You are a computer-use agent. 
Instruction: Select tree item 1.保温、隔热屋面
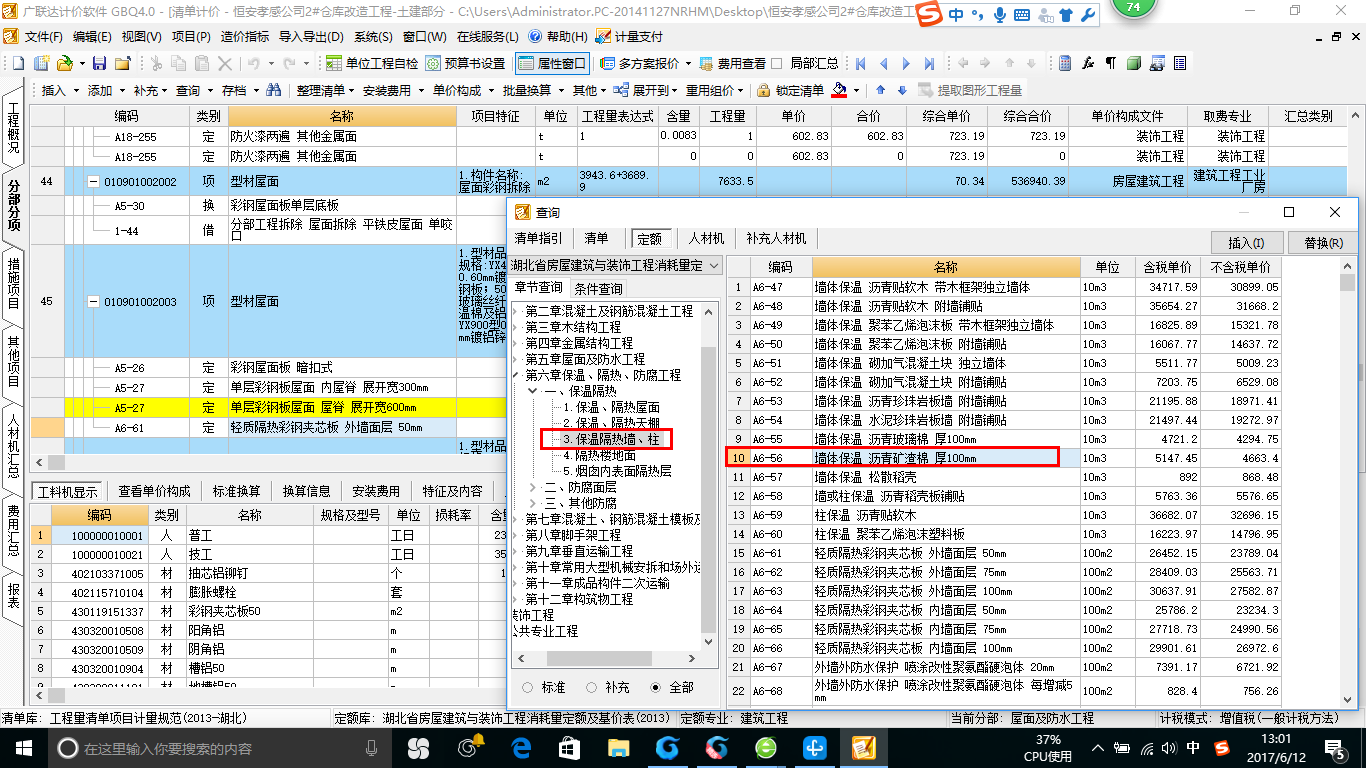pyautogui.click(x=611, y=407)
